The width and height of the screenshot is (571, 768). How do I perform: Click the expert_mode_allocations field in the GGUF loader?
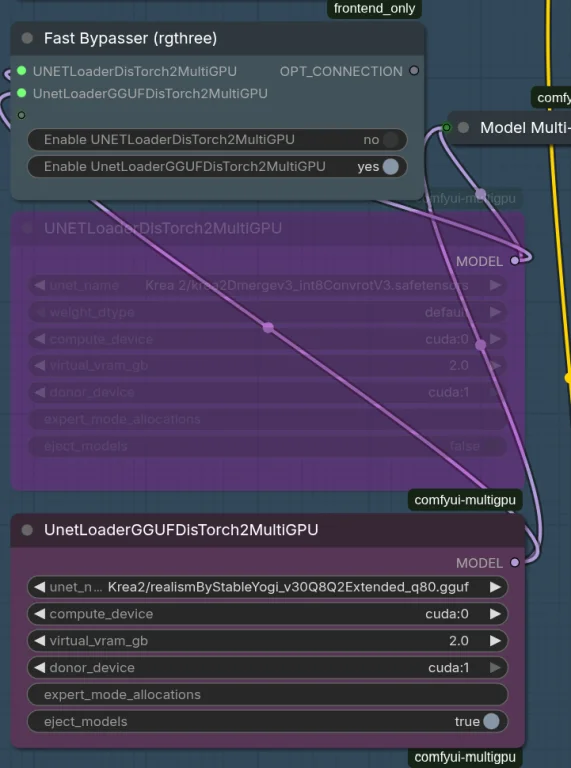(267, 695)
